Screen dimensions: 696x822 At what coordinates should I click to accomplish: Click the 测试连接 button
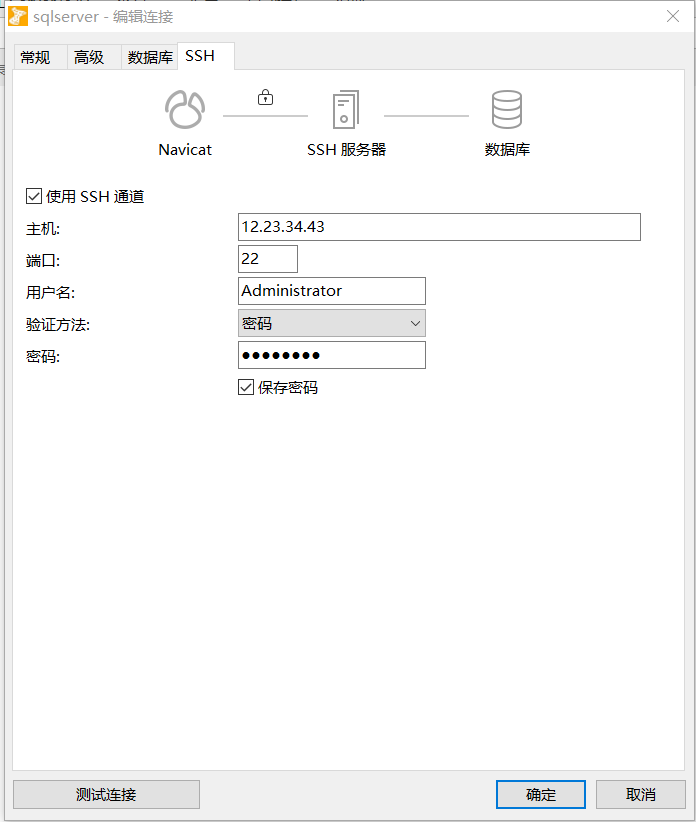106,795
